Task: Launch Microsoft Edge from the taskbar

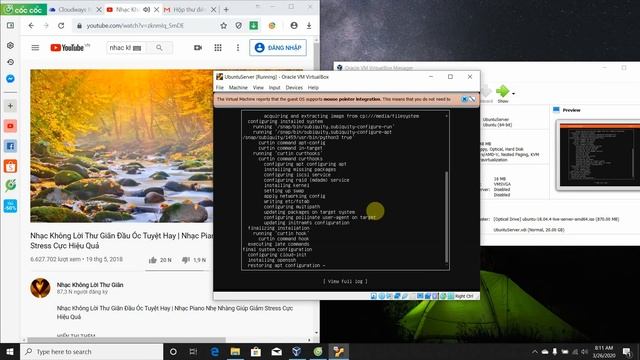Action: (x=215, y=351)
